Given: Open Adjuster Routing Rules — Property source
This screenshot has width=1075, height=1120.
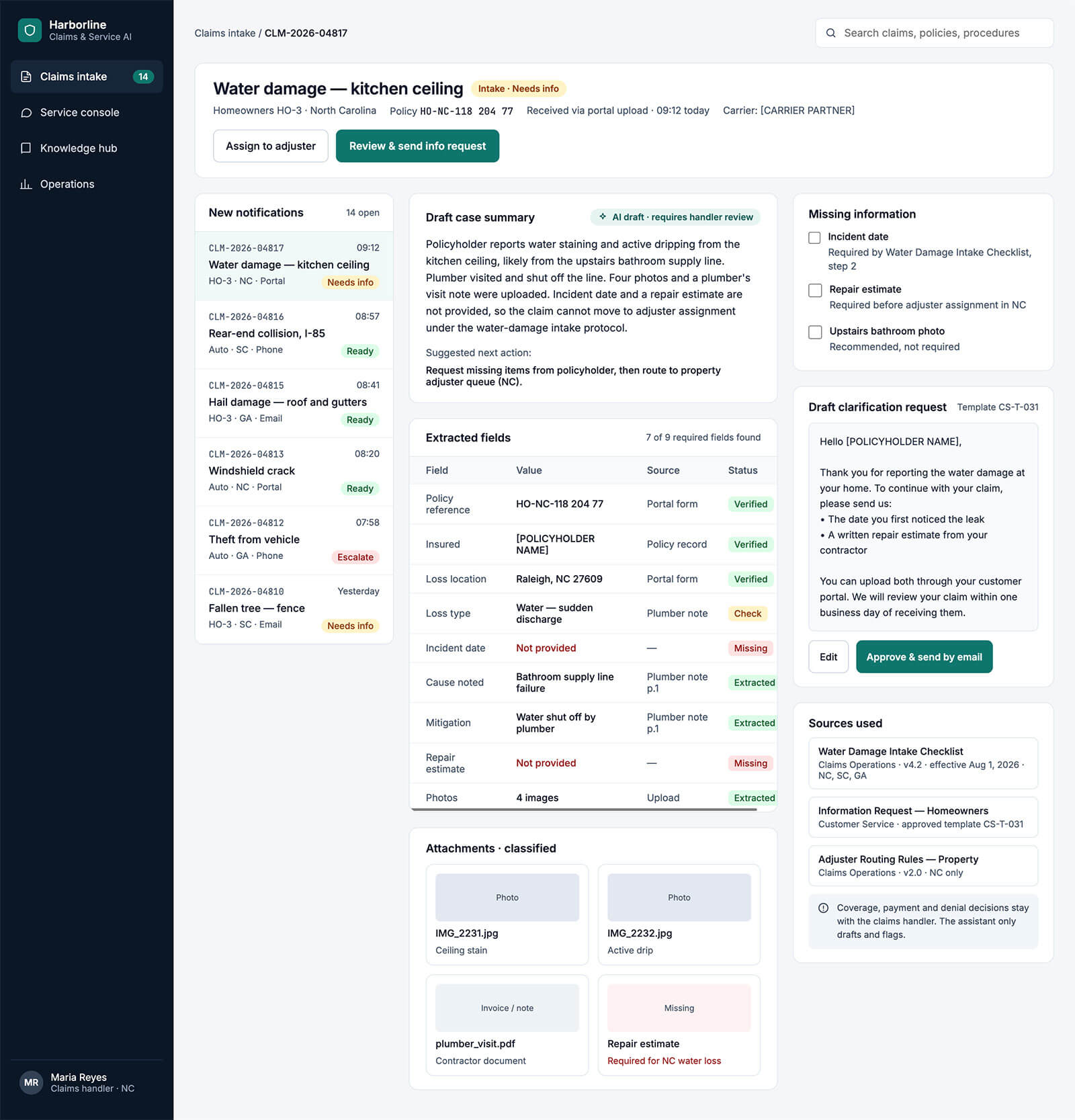Looking at the screenshot, I should click(923, 865).
